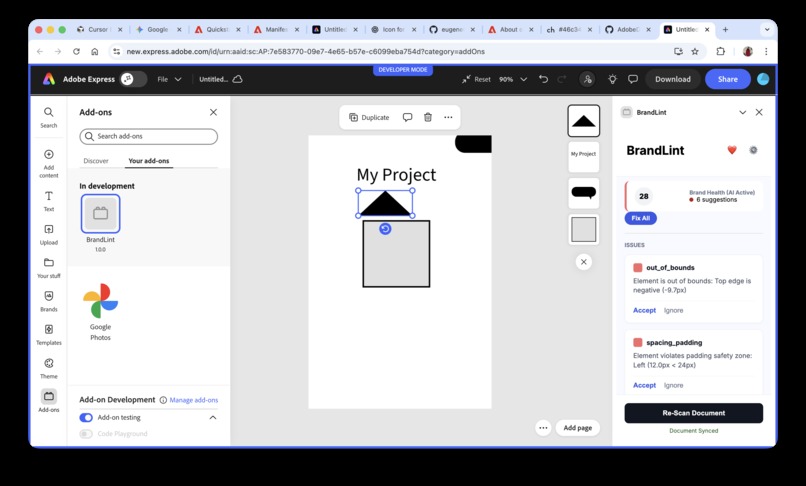This screenshot has height=486, width=806.
Task: Switch to the Icon for browser tab
Action: pyautogui.click(x=393, y=29)
